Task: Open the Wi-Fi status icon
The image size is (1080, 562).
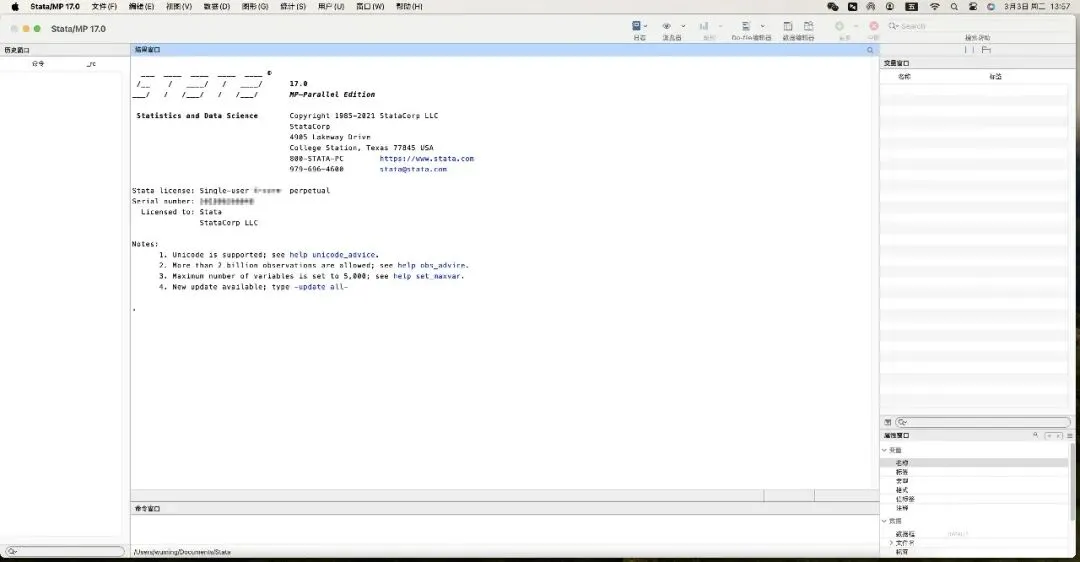Action: 935,6
